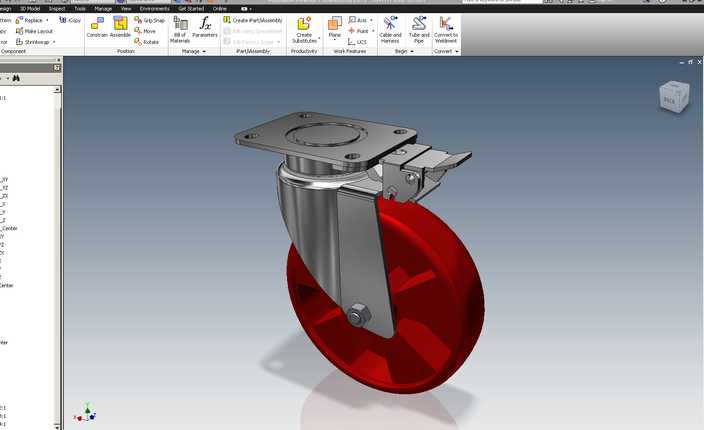Open the Axis dropdown arrow

tap(371, 20)
